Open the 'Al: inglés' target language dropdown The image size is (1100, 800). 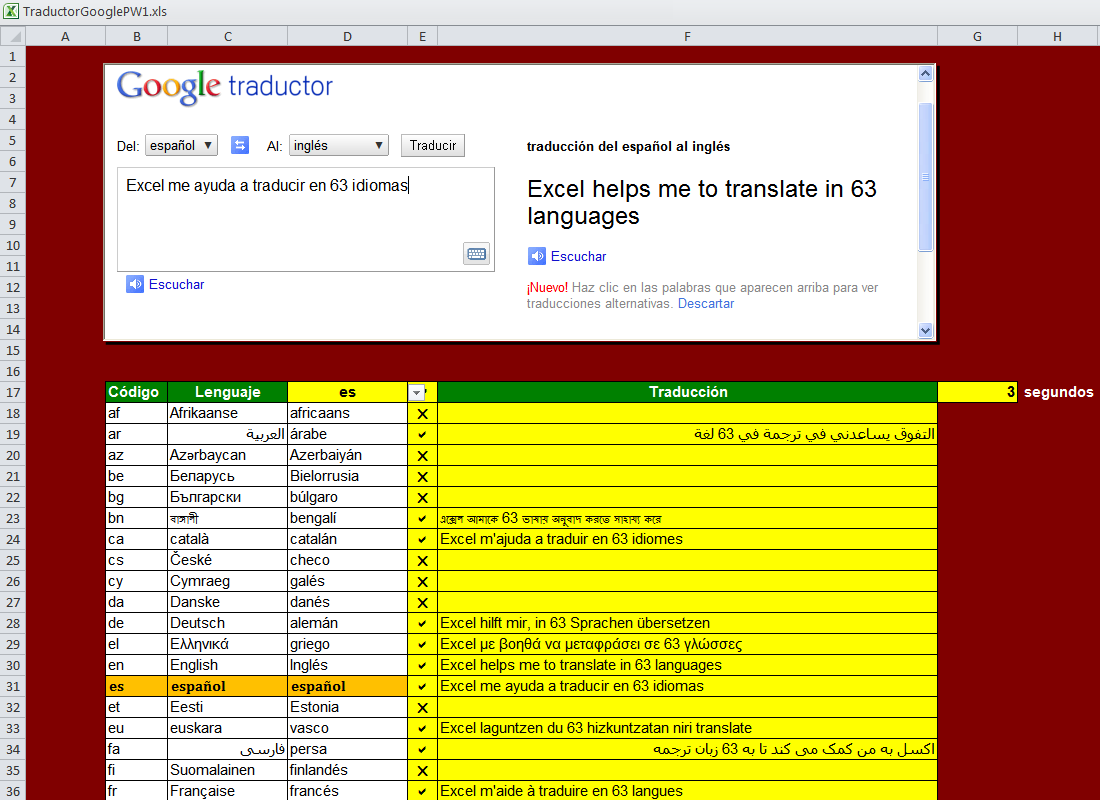[339, 145]
